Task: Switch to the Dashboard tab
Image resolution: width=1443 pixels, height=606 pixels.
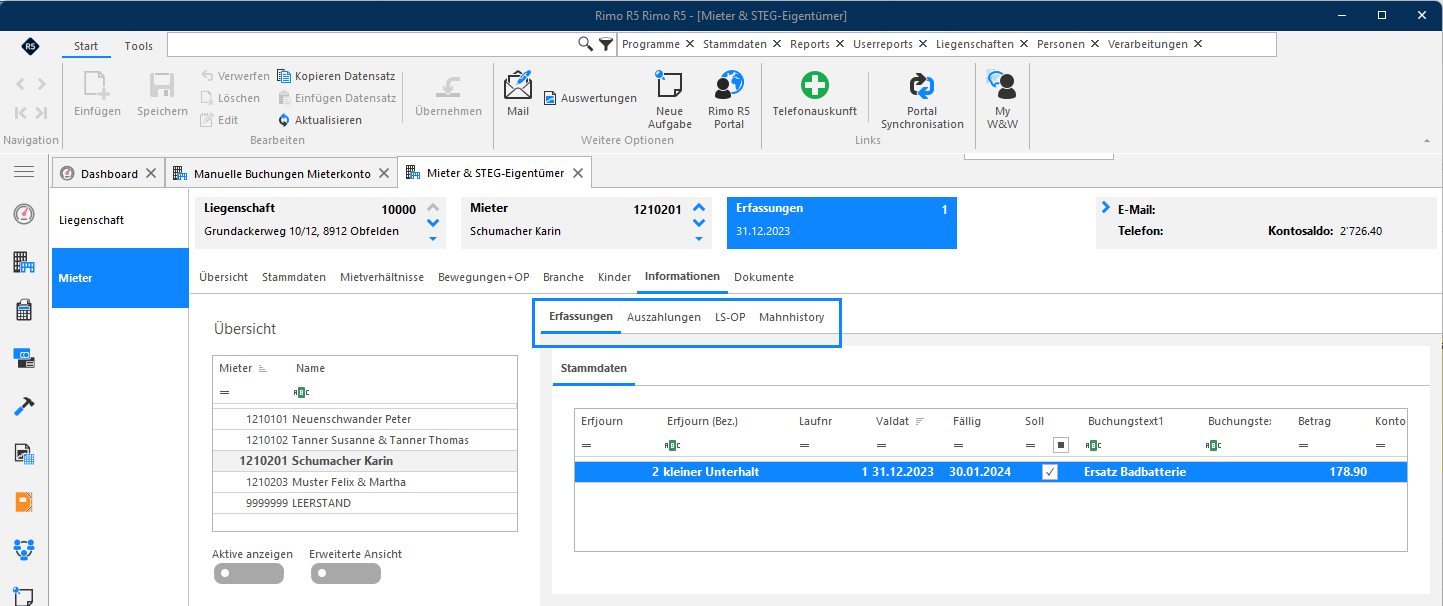Action: [x=109, y=174]
